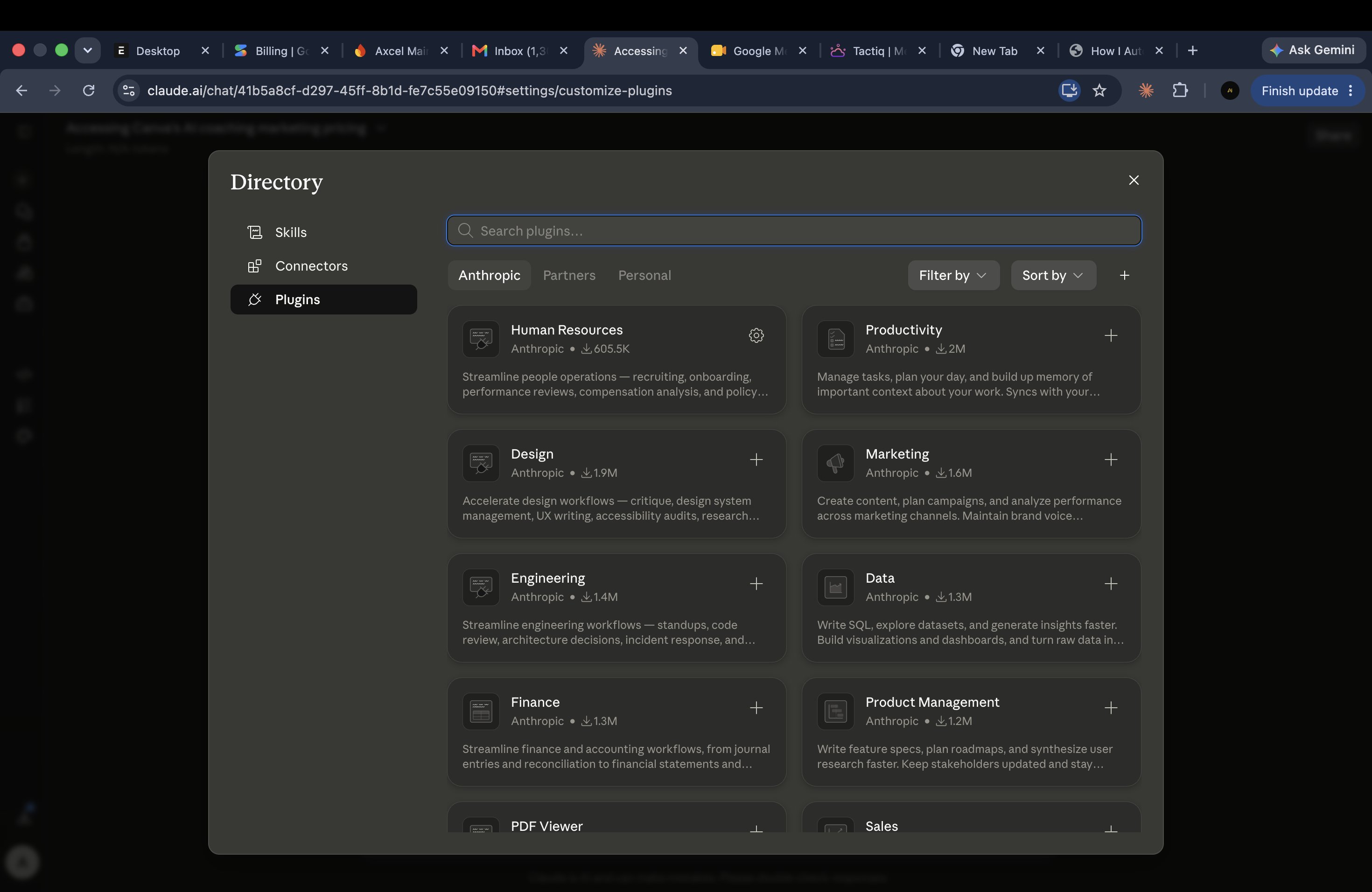Image resolution: width=1372 pixels, height=892 pixels.
Task: Open the Sales plugin card title
Action: [882, 826]
